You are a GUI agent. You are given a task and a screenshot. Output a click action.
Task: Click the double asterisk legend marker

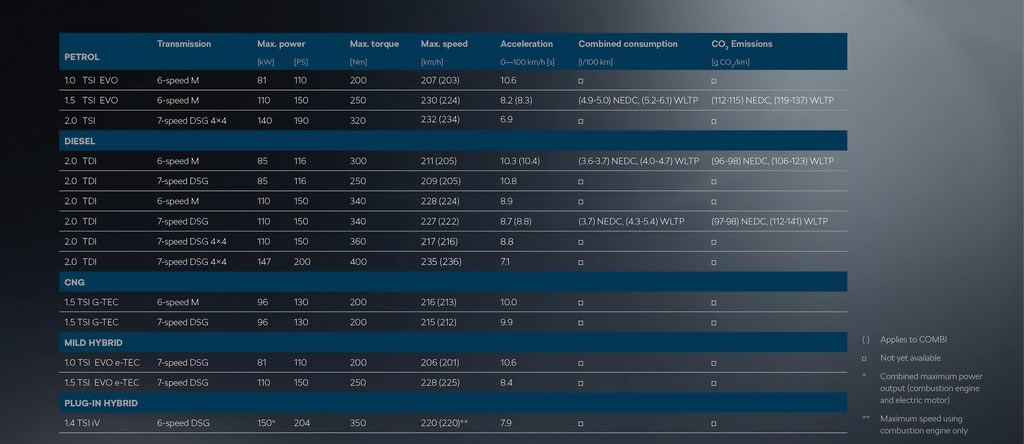pos(866,417)
